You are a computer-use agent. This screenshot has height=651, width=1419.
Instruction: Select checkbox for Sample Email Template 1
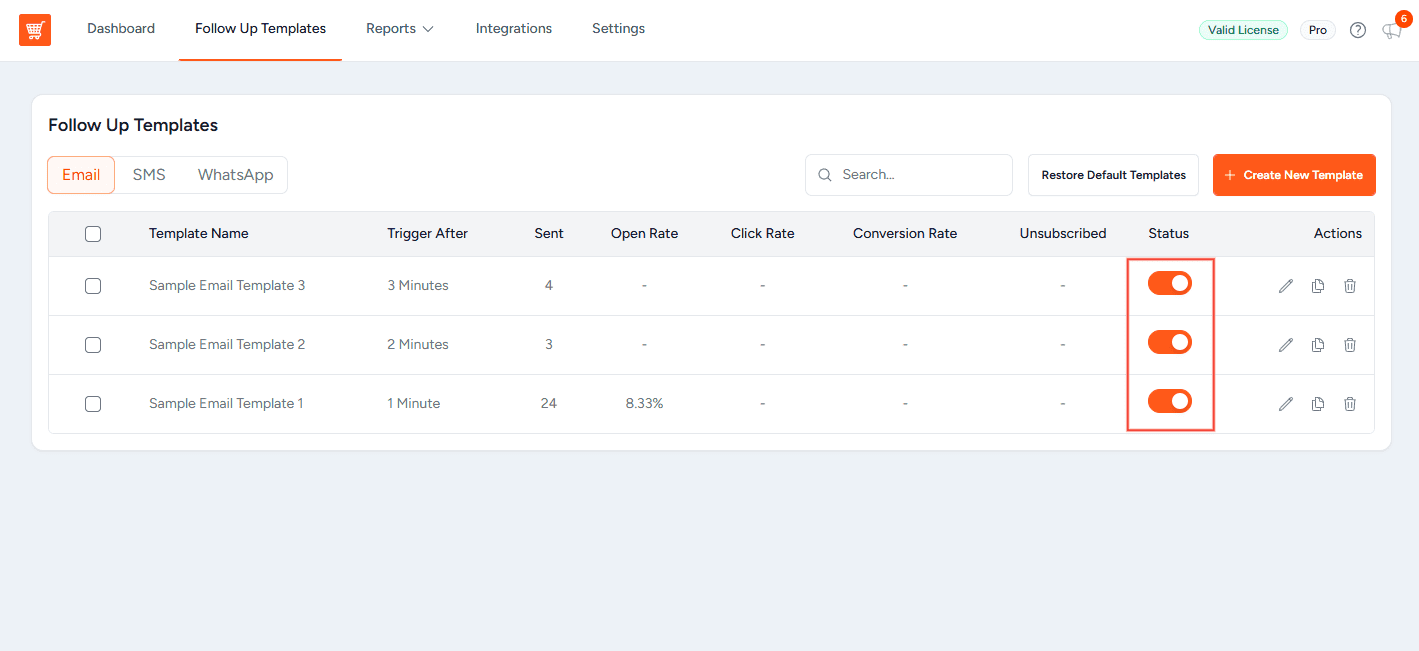click(x=93, y=404)
